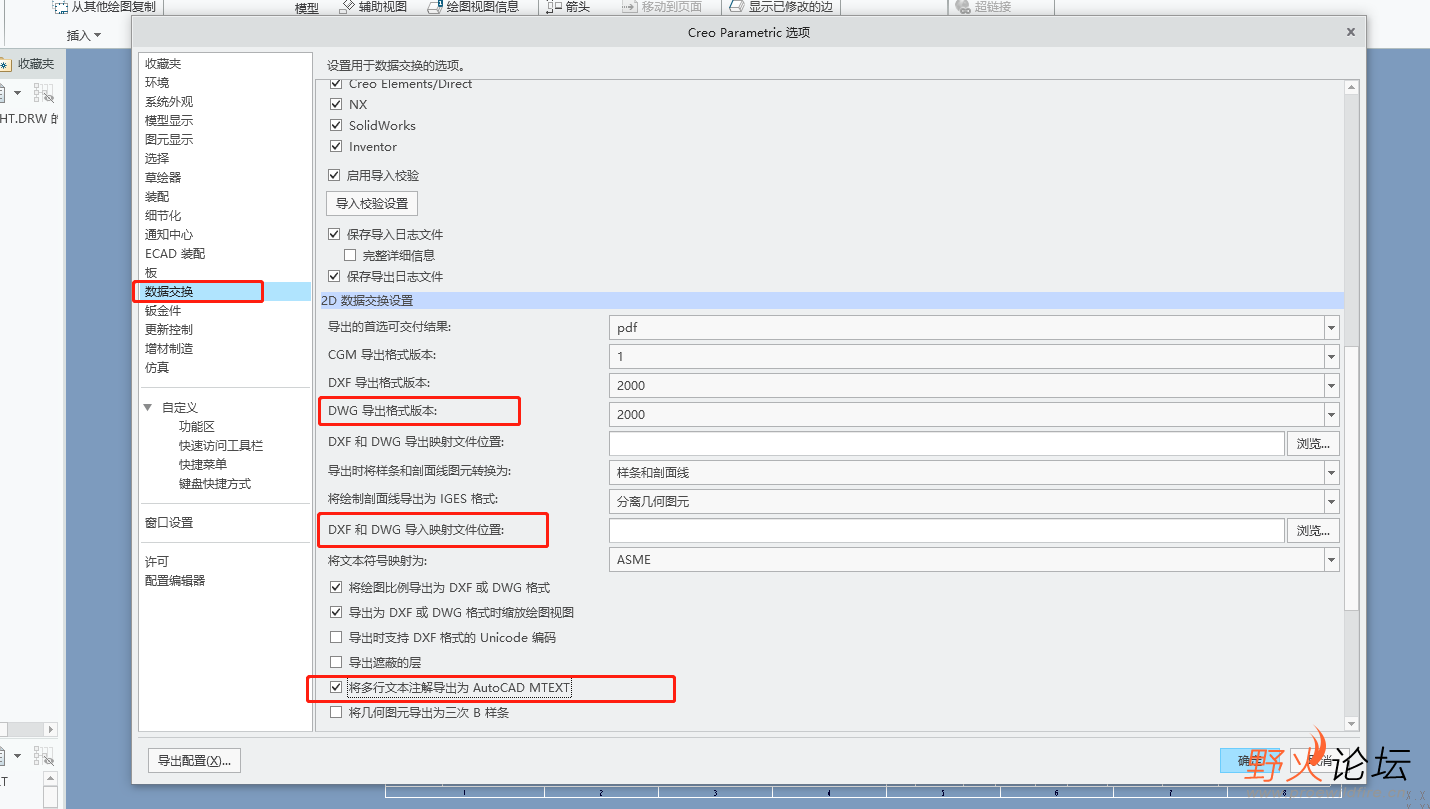
Task: Open 样条和剖面线 conversion dropdown
Action: (974, 472)
